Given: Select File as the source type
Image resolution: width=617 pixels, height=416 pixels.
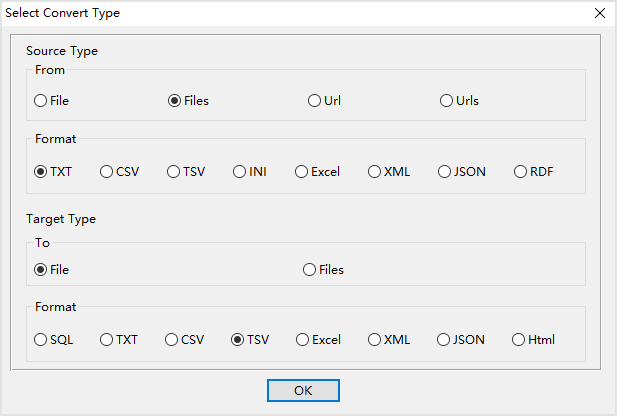Looking at the screenshot, I should 41,100.
